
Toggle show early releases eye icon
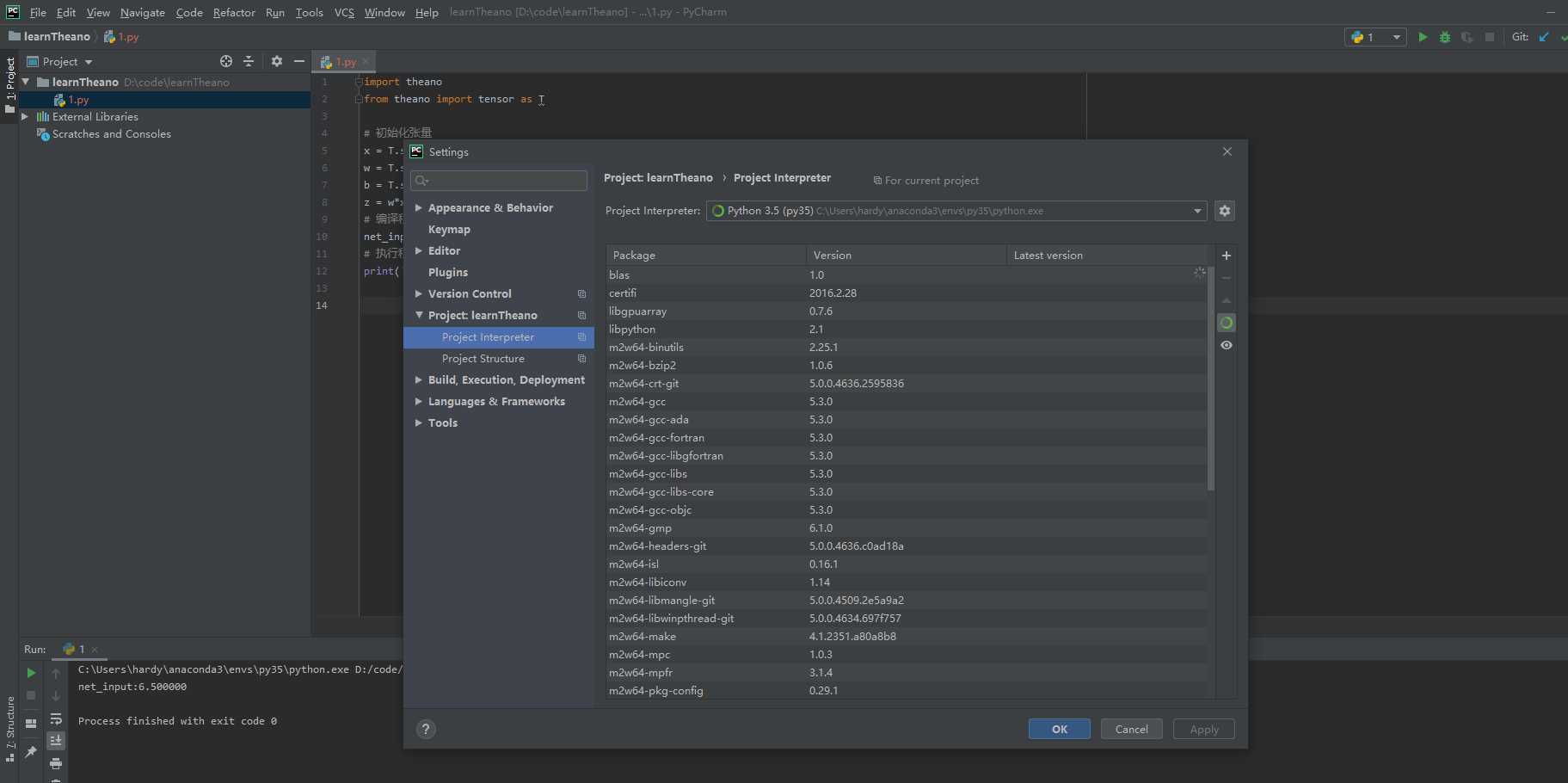click(1227, 345)
